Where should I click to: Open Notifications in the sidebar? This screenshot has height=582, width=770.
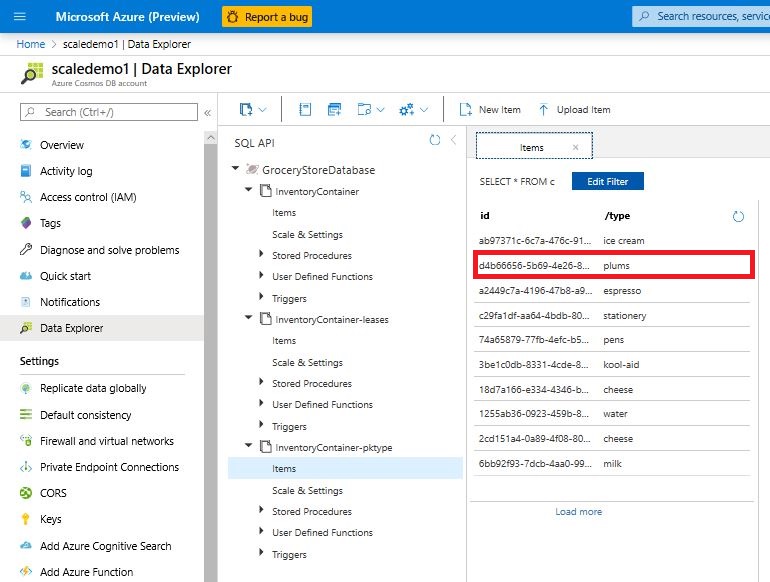click(70, 302)
